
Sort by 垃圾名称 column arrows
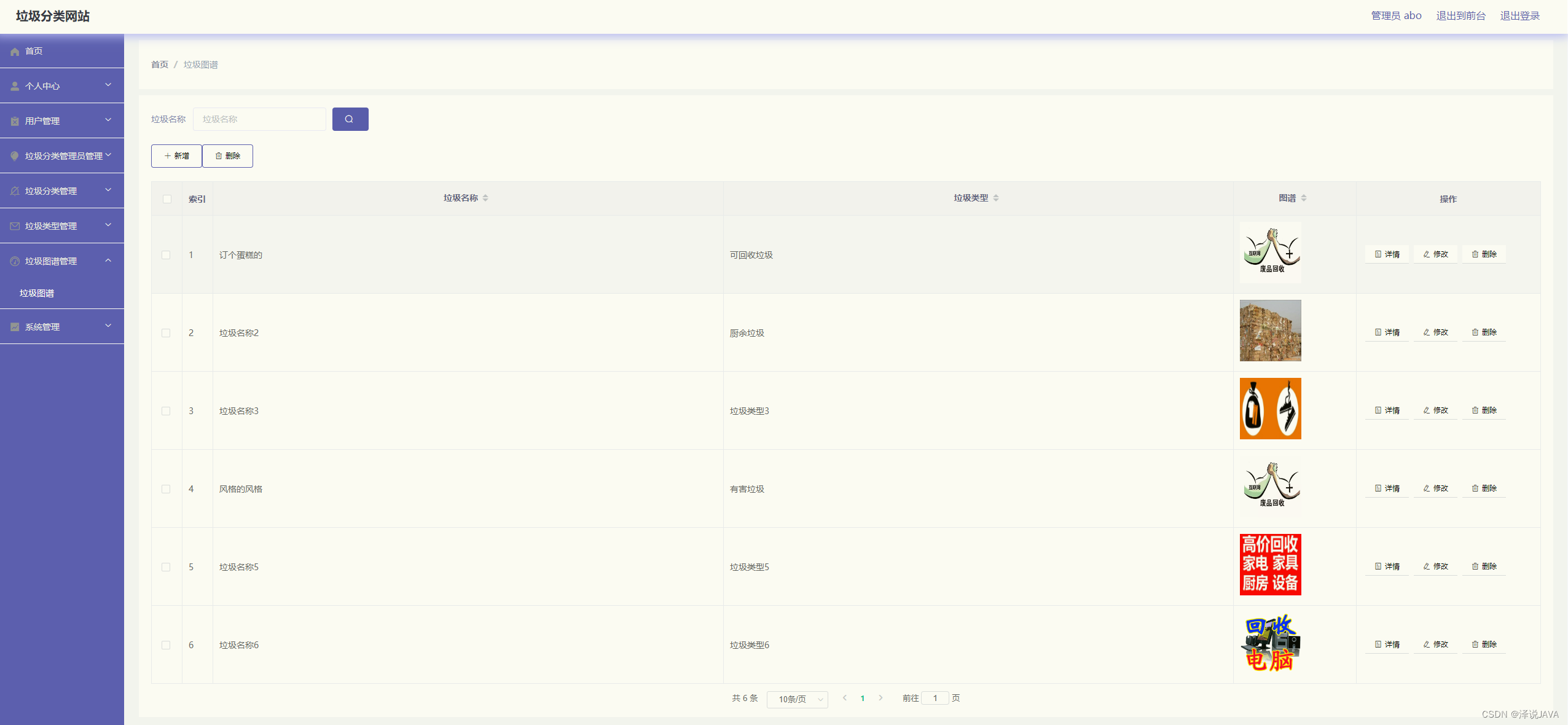[485, 198]
